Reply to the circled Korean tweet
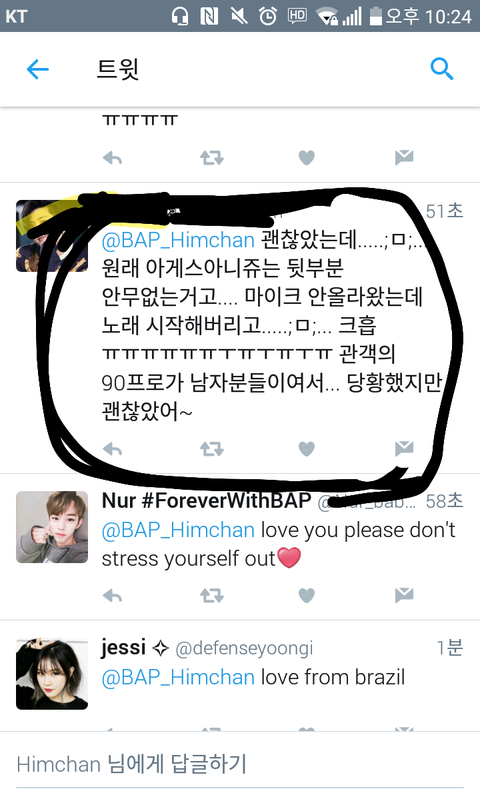Screen dimensions: 480x795 112,449
